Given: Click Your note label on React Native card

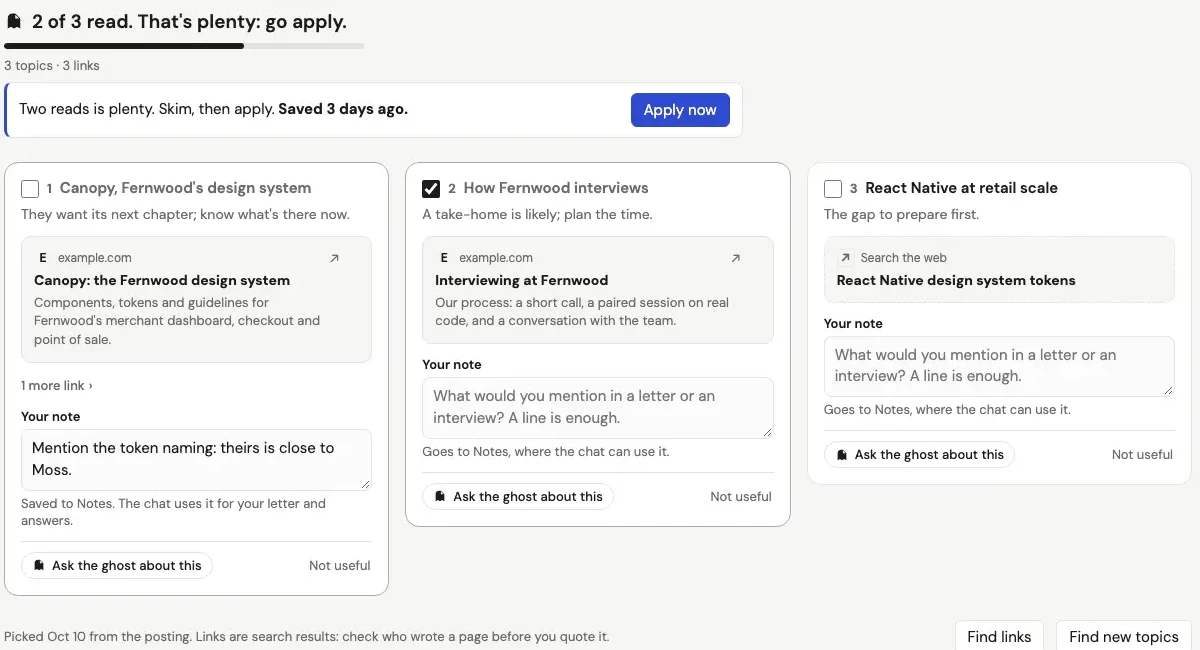Looking at the screenshot, I should click(x=854, y=324).
